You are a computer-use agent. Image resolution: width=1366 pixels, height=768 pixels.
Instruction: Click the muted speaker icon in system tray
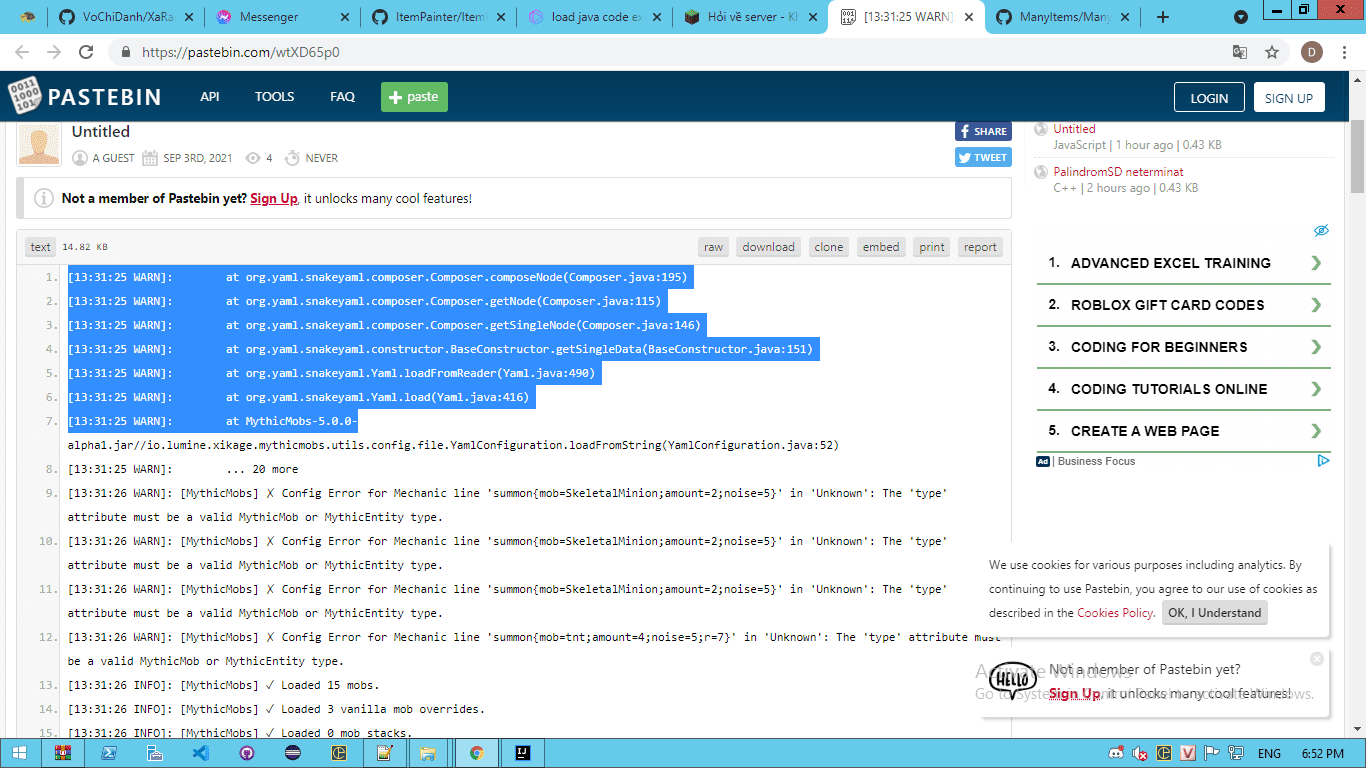[1140, 753]
